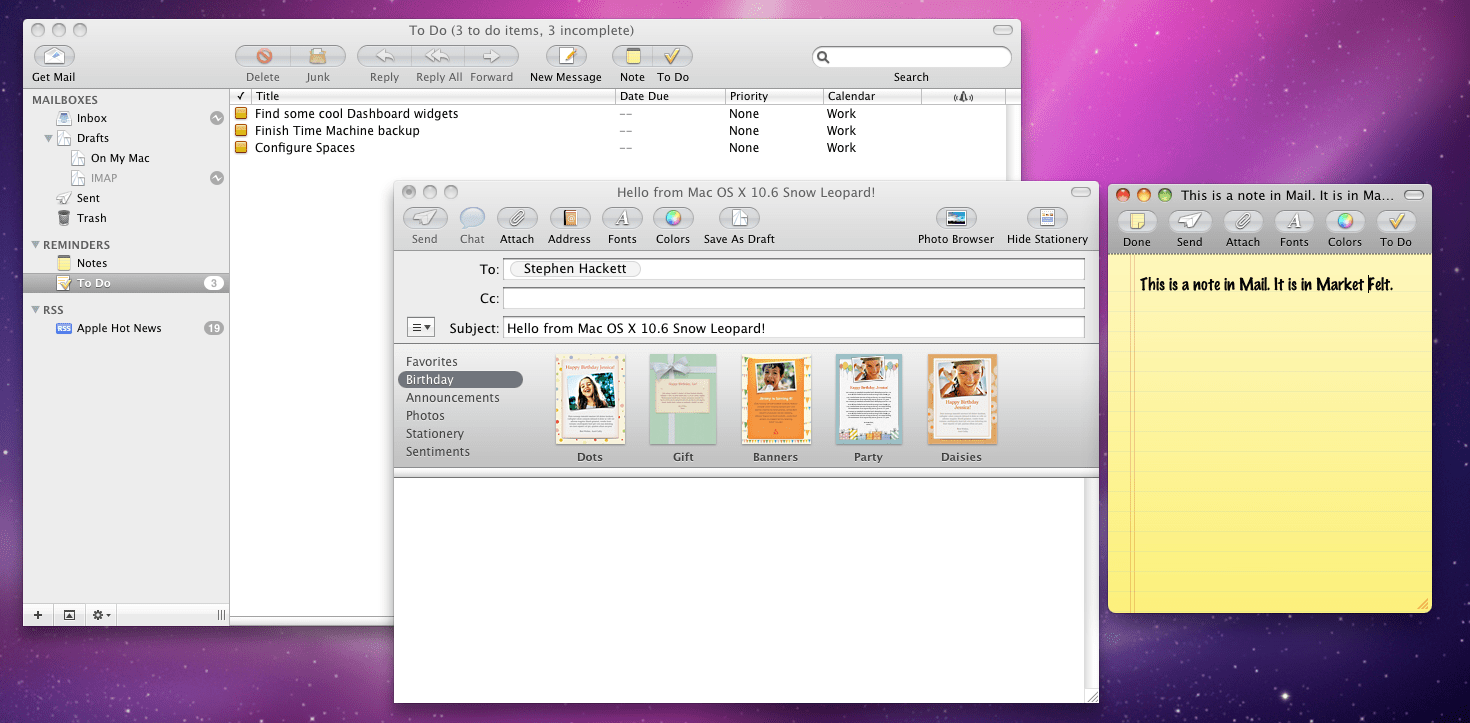Send the message with the Send icon in compose window
Viewport: 1470px width, 723px height.
pyautogui.click(x=425, y=219)
